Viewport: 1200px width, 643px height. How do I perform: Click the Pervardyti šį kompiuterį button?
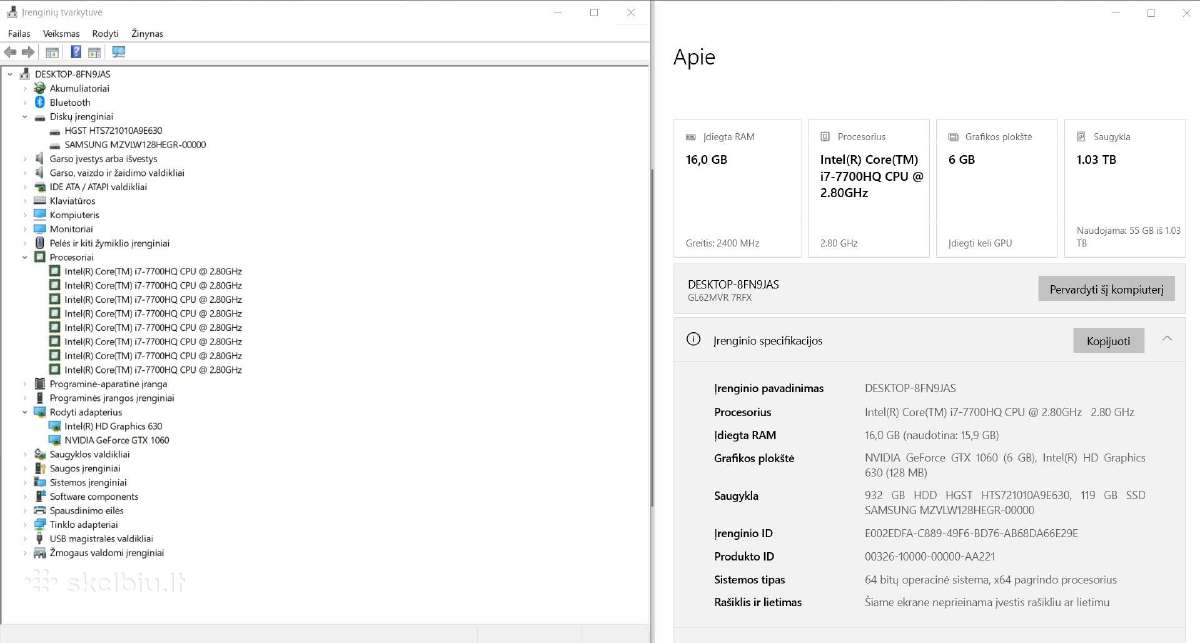tap(1104, 289)
